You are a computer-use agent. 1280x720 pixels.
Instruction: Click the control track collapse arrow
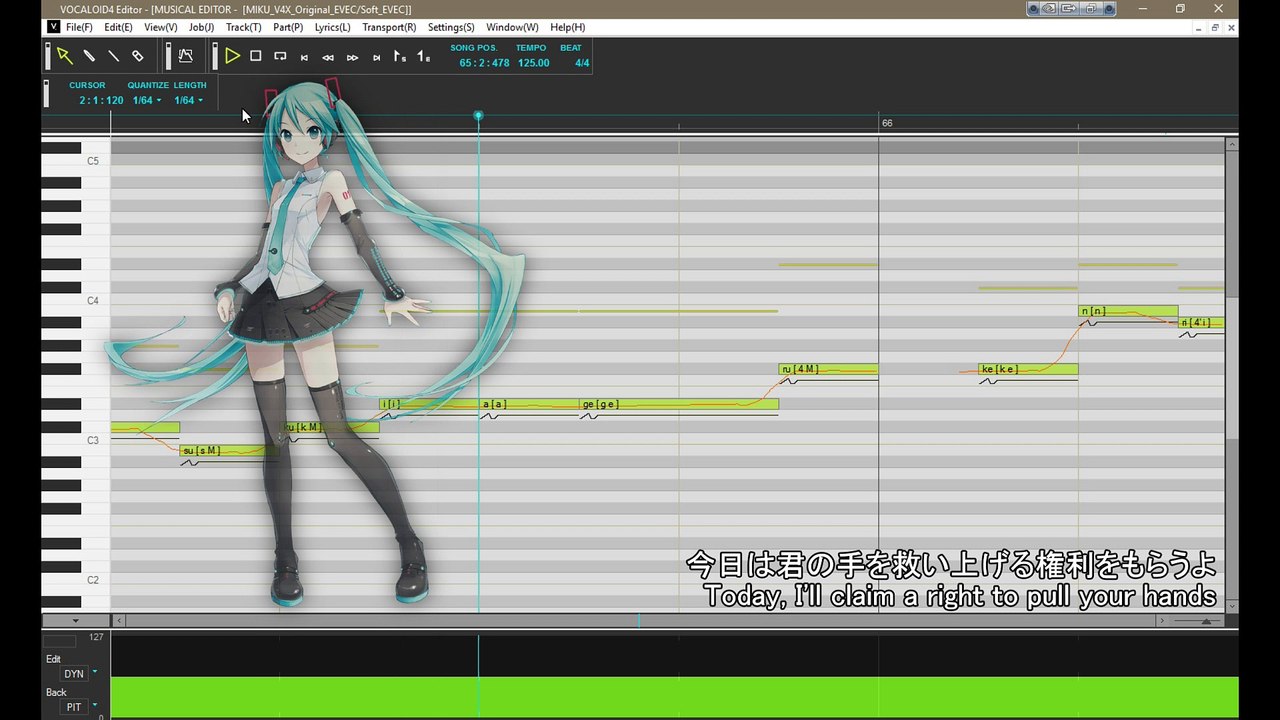pyautogui.click(x=75, y=621)
